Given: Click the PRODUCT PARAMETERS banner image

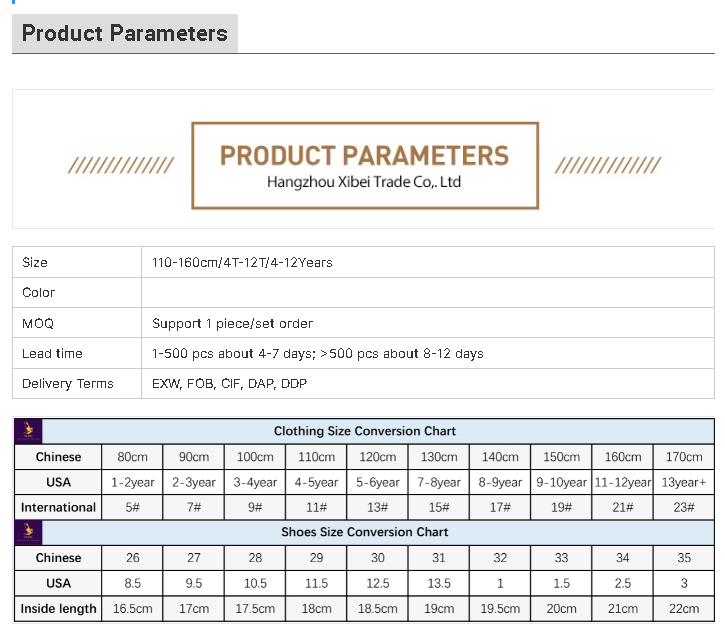Looking at the screenshot, I should click(364, 165).
